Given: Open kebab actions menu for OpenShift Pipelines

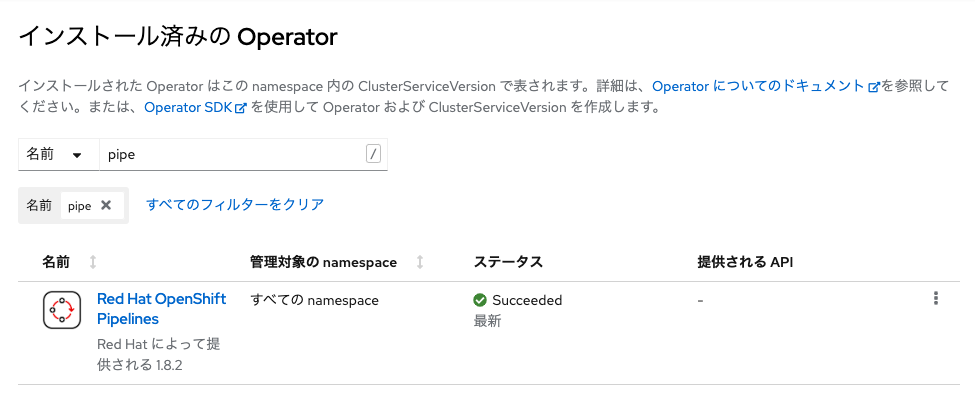Looking at the screenshot, I should (x=936, y=299).
